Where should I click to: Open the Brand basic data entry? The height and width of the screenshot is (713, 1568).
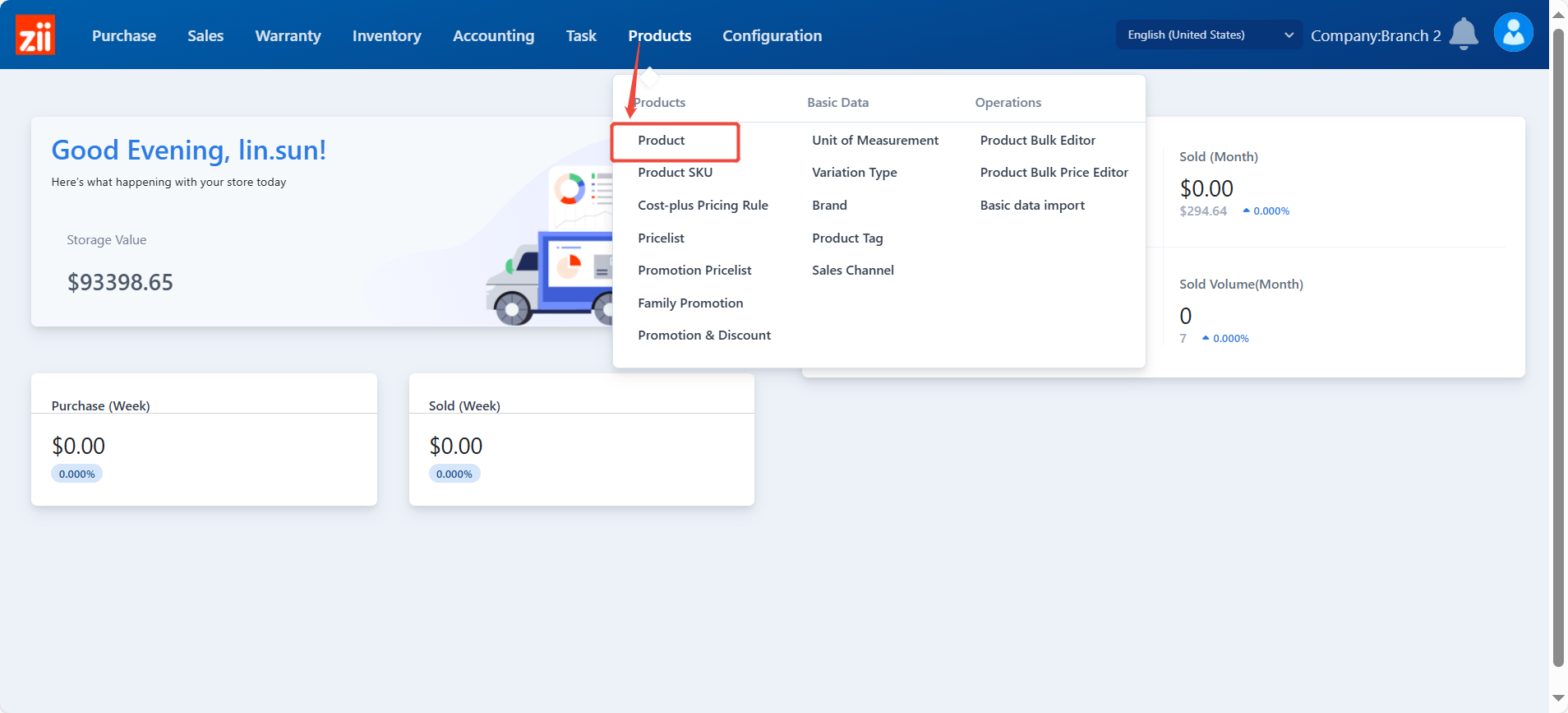tap(829, 206)
